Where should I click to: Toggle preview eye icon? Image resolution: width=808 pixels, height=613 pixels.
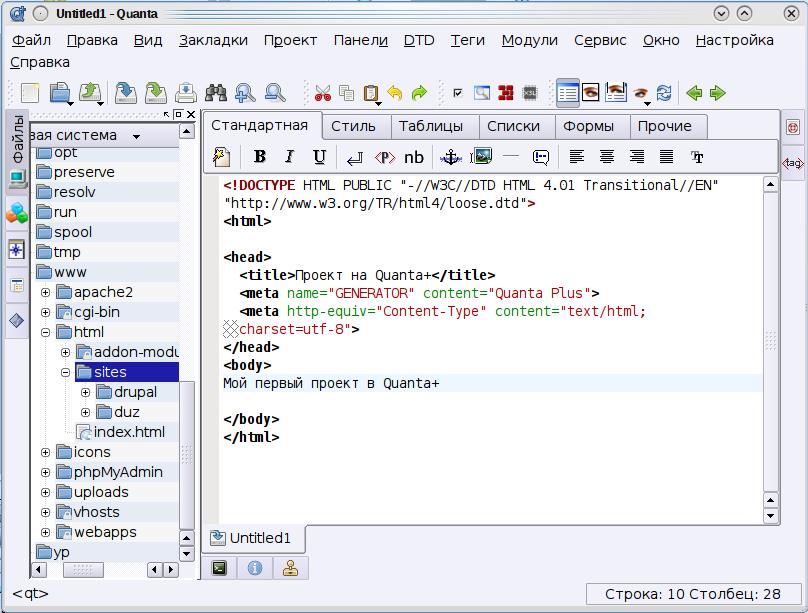pos(591,93)
